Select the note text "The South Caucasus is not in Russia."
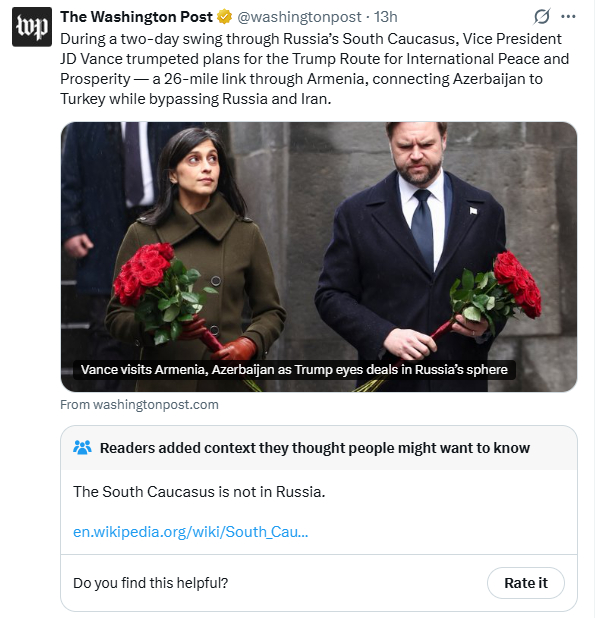Viewport: 615px width, 618px height. pos(200,492)
